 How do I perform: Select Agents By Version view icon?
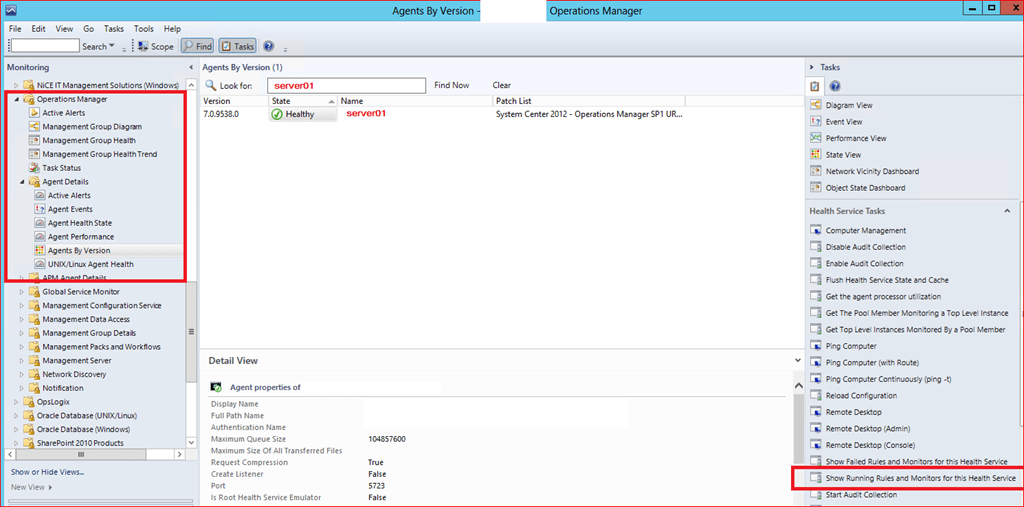tap(39, 250)
